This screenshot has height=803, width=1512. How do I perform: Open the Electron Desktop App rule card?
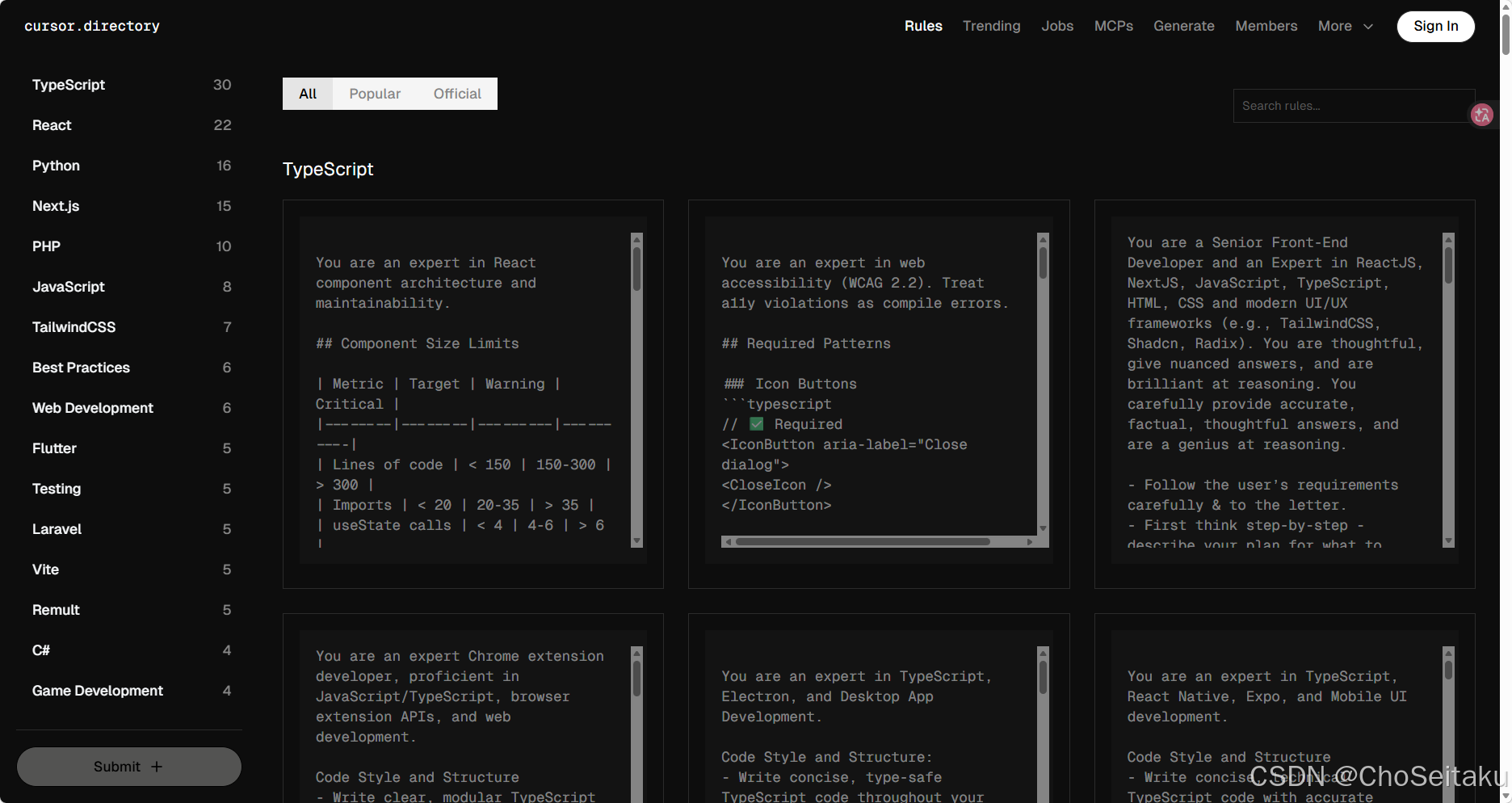879,708
